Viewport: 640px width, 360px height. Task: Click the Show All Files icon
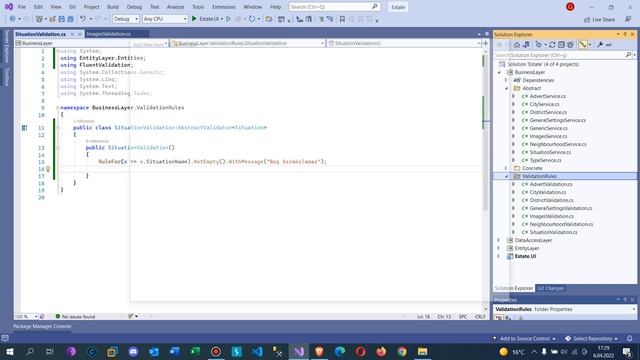[570, 45]
